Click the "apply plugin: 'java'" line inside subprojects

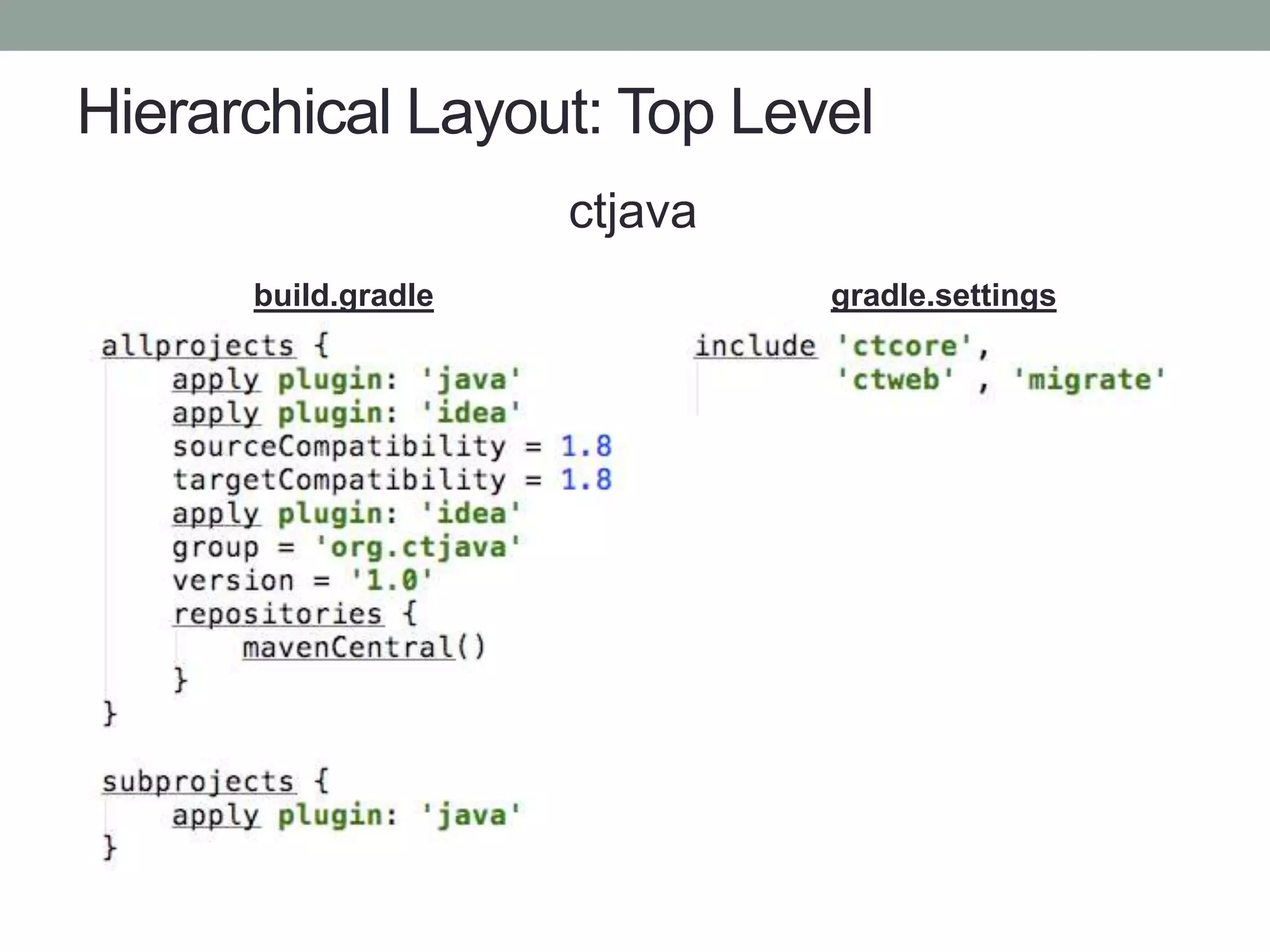(347, 814)
